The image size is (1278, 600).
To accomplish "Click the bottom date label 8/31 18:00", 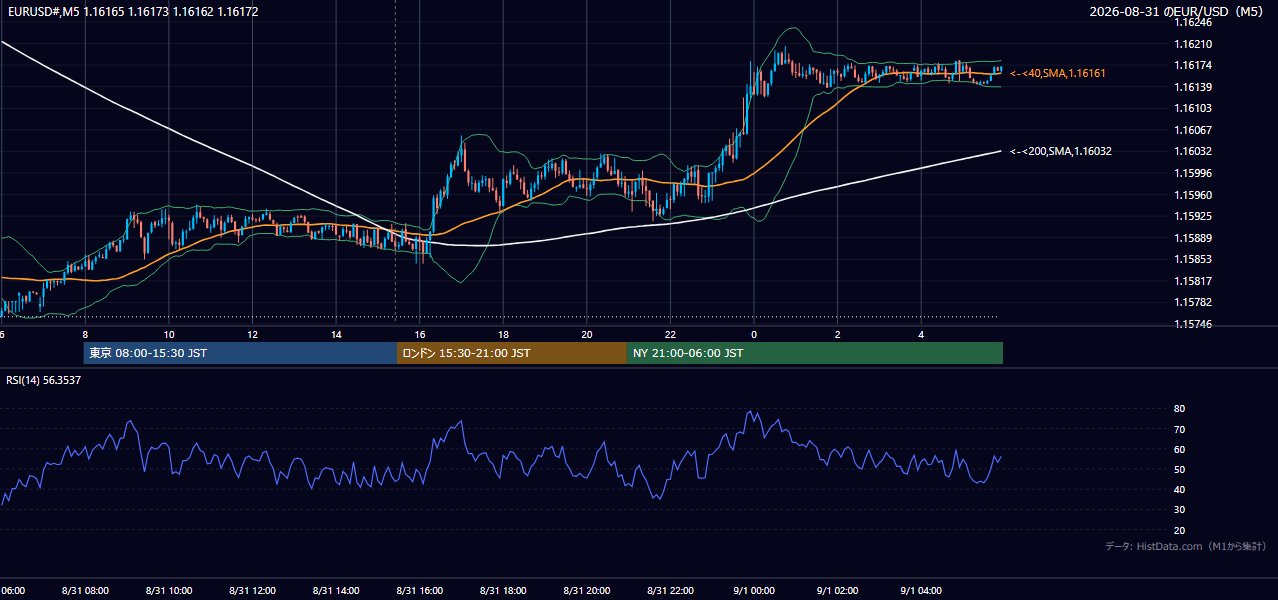I will click(x=503, y=590).
